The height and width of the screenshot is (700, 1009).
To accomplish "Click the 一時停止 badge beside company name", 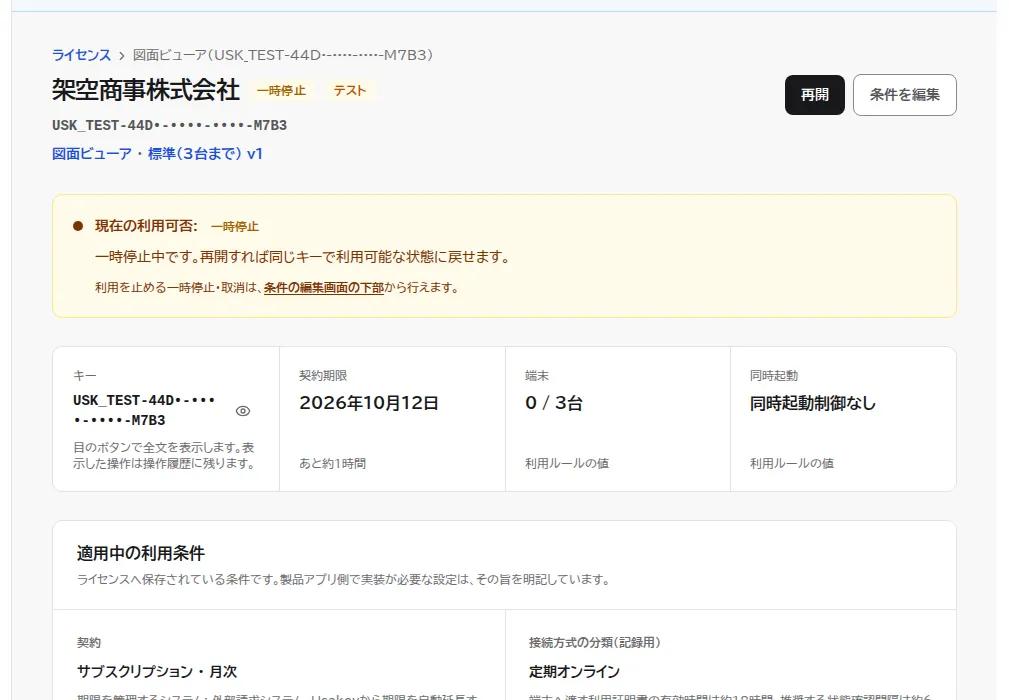I will pos(281,91).
